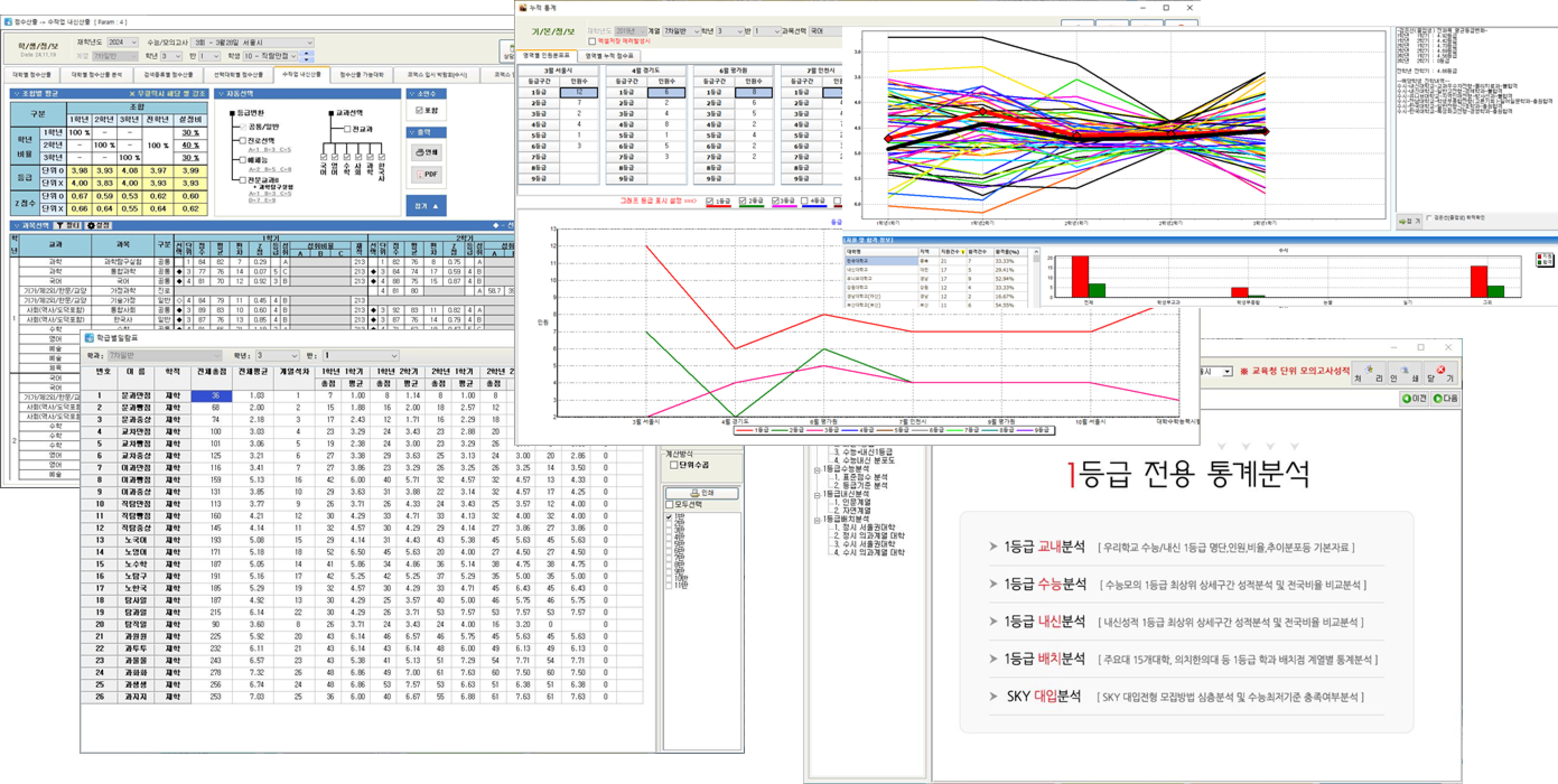Open the 학생 selection dropdown
Screen dimensions: 1558x784
(x=270, y=56)
